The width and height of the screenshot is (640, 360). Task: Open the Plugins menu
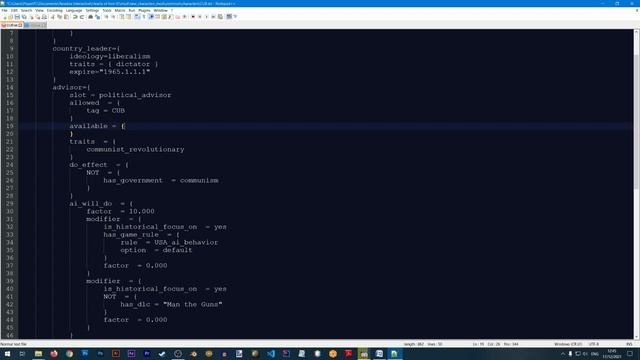144,11
